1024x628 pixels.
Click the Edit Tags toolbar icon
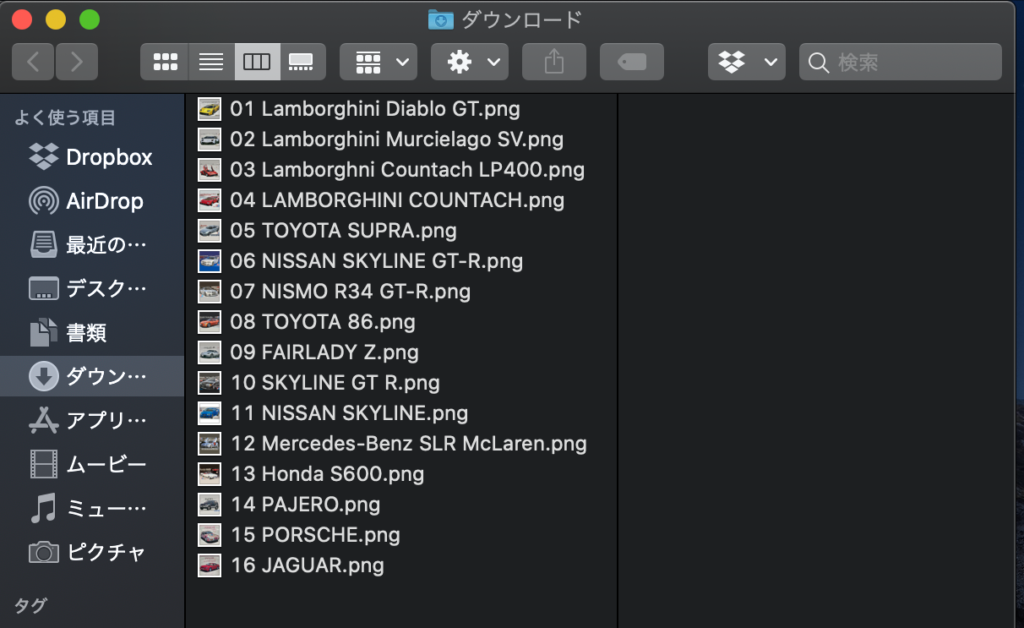point(631,62)
